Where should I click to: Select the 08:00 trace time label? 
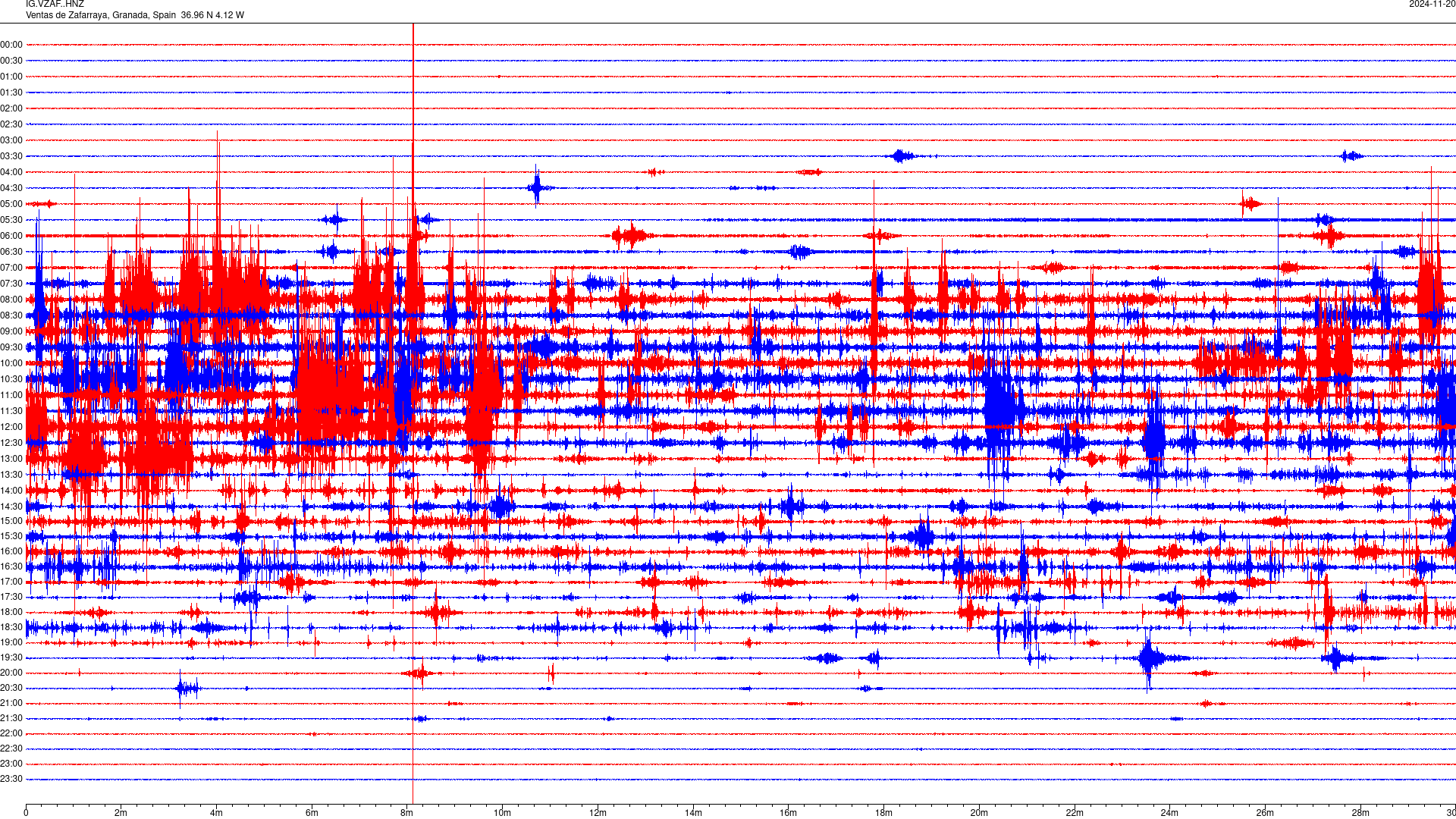pyautogui.click(x=11, y=300)
